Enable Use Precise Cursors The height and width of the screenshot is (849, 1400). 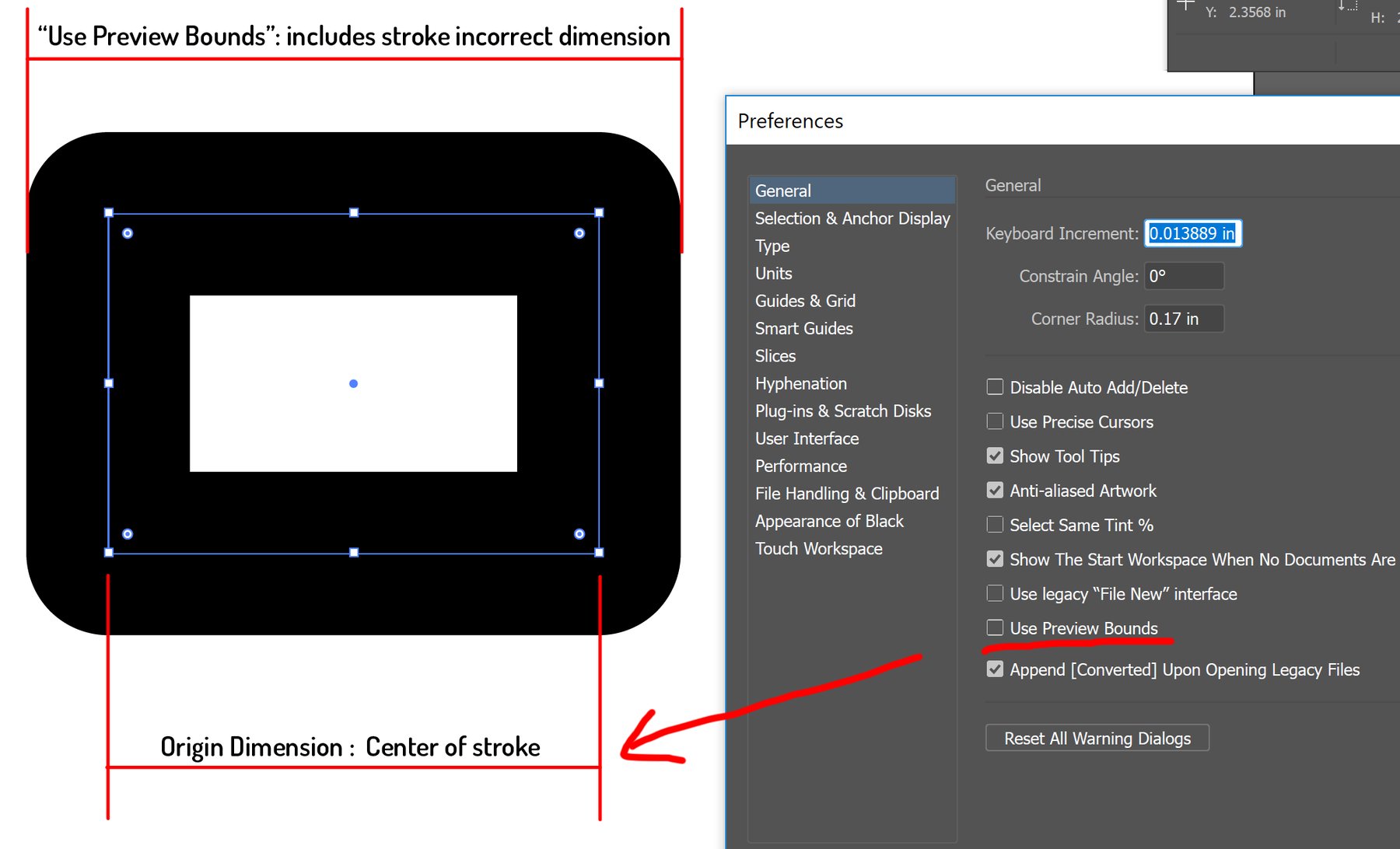pyautogui.click(x=995, y=421)
